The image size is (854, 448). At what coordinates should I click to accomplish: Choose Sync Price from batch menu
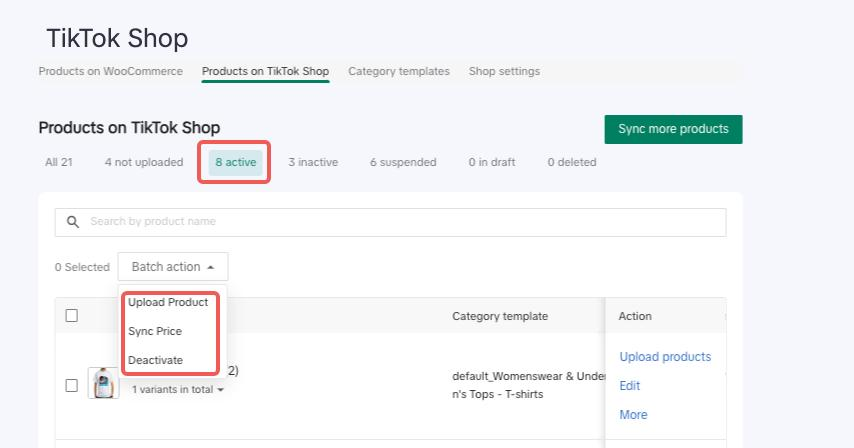tap(155, 331)
